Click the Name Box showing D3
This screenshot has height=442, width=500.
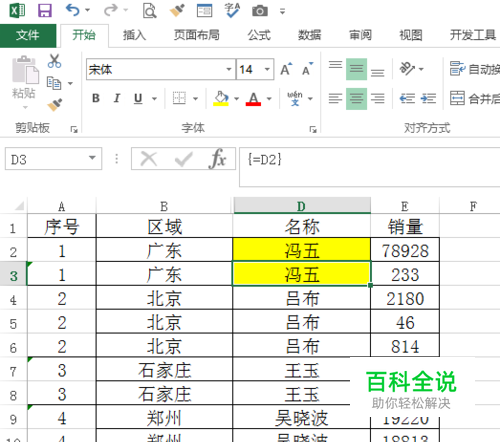pos(46,159)
